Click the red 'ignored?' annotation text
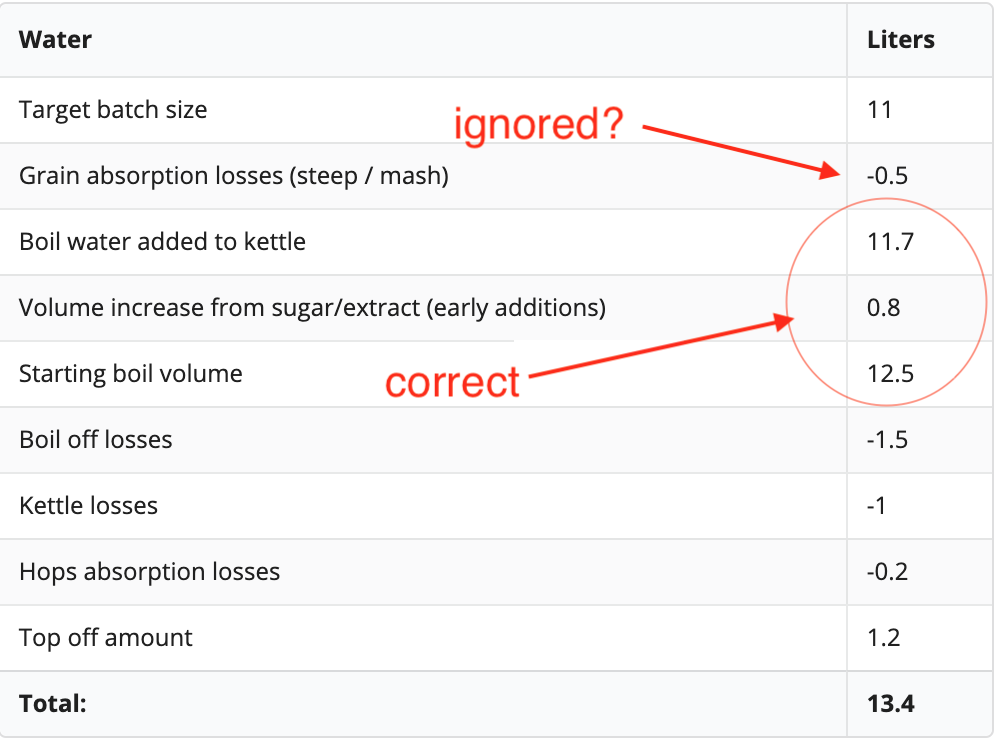Image resolution: width=1004 pixels, height=748 pixels. 538,124
